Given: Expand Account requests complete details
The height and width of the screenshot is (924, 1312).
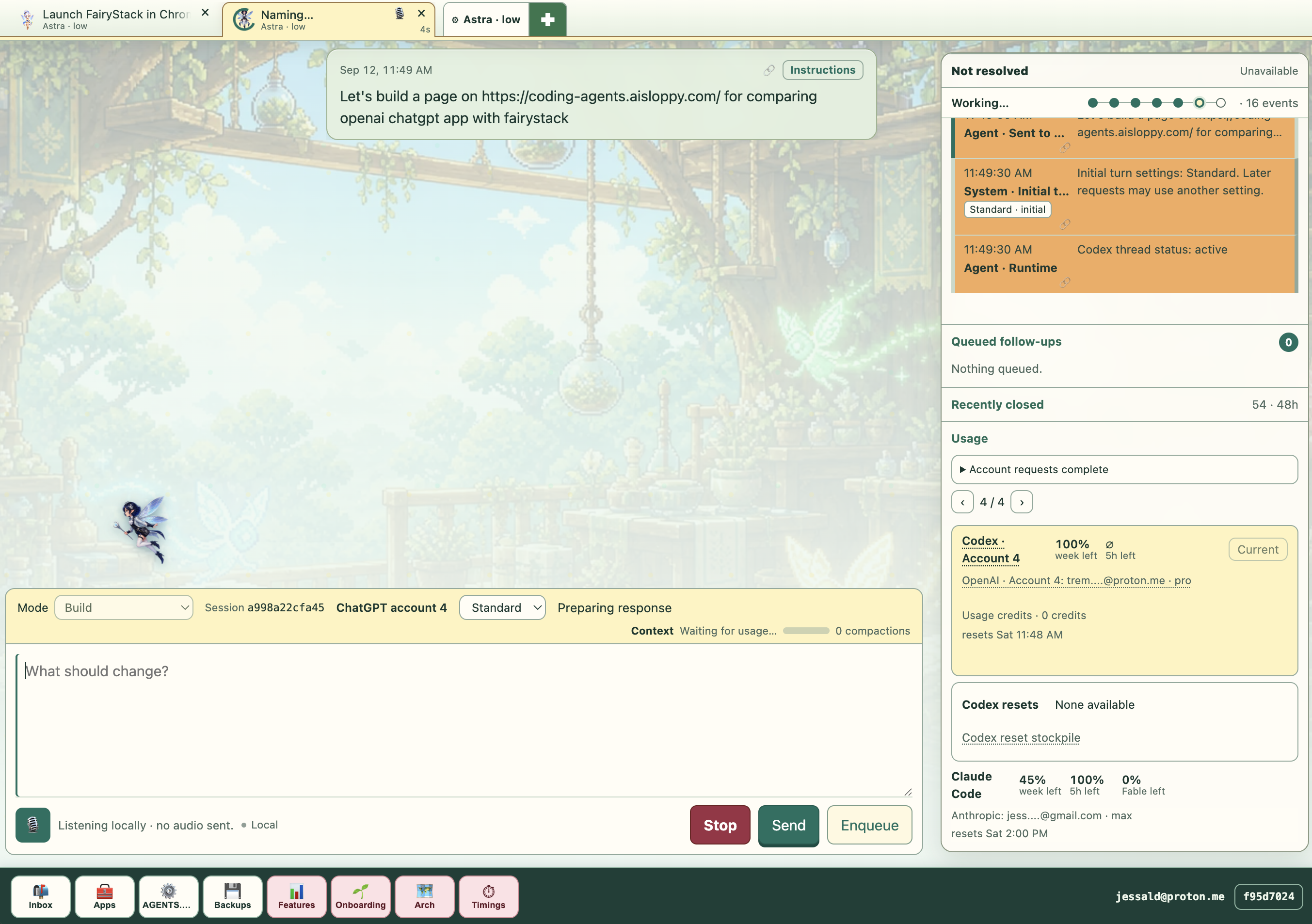Looking at the screenshot, I should coord(1124,470).
